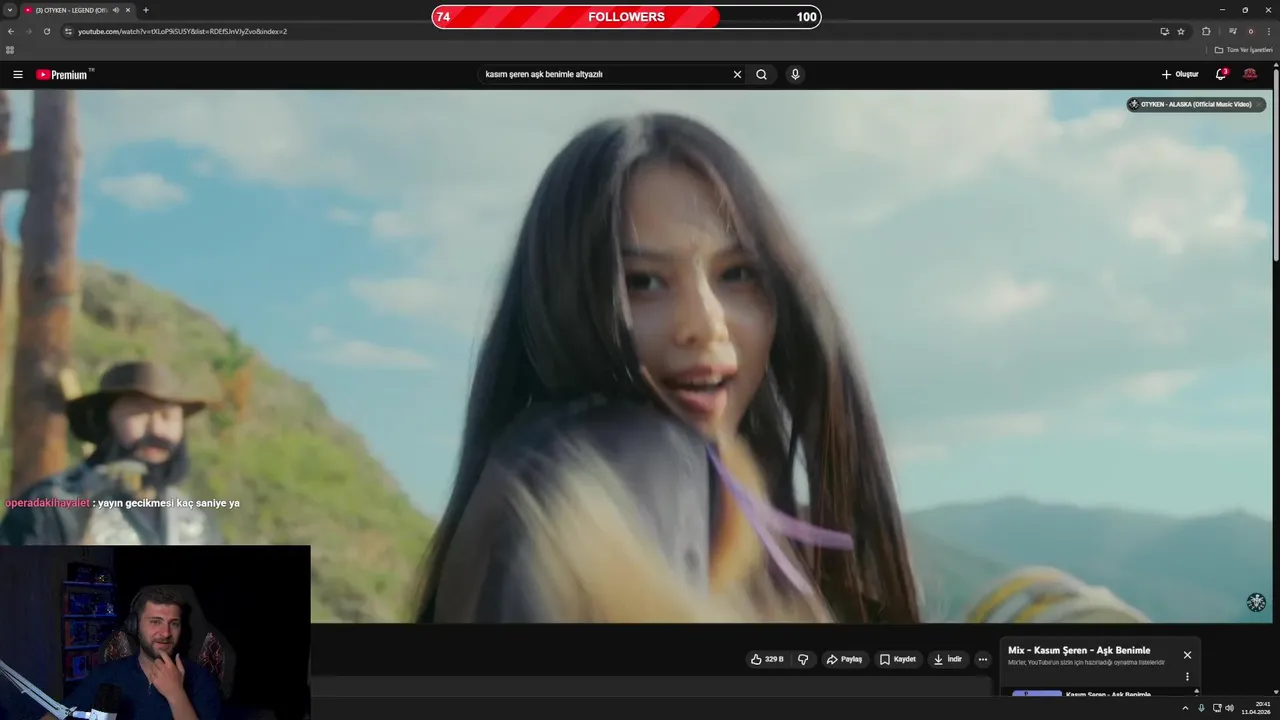Open Mix playlist three-dot options menu
Screen dimensions: 1280x720
[x=1187, y=677]
